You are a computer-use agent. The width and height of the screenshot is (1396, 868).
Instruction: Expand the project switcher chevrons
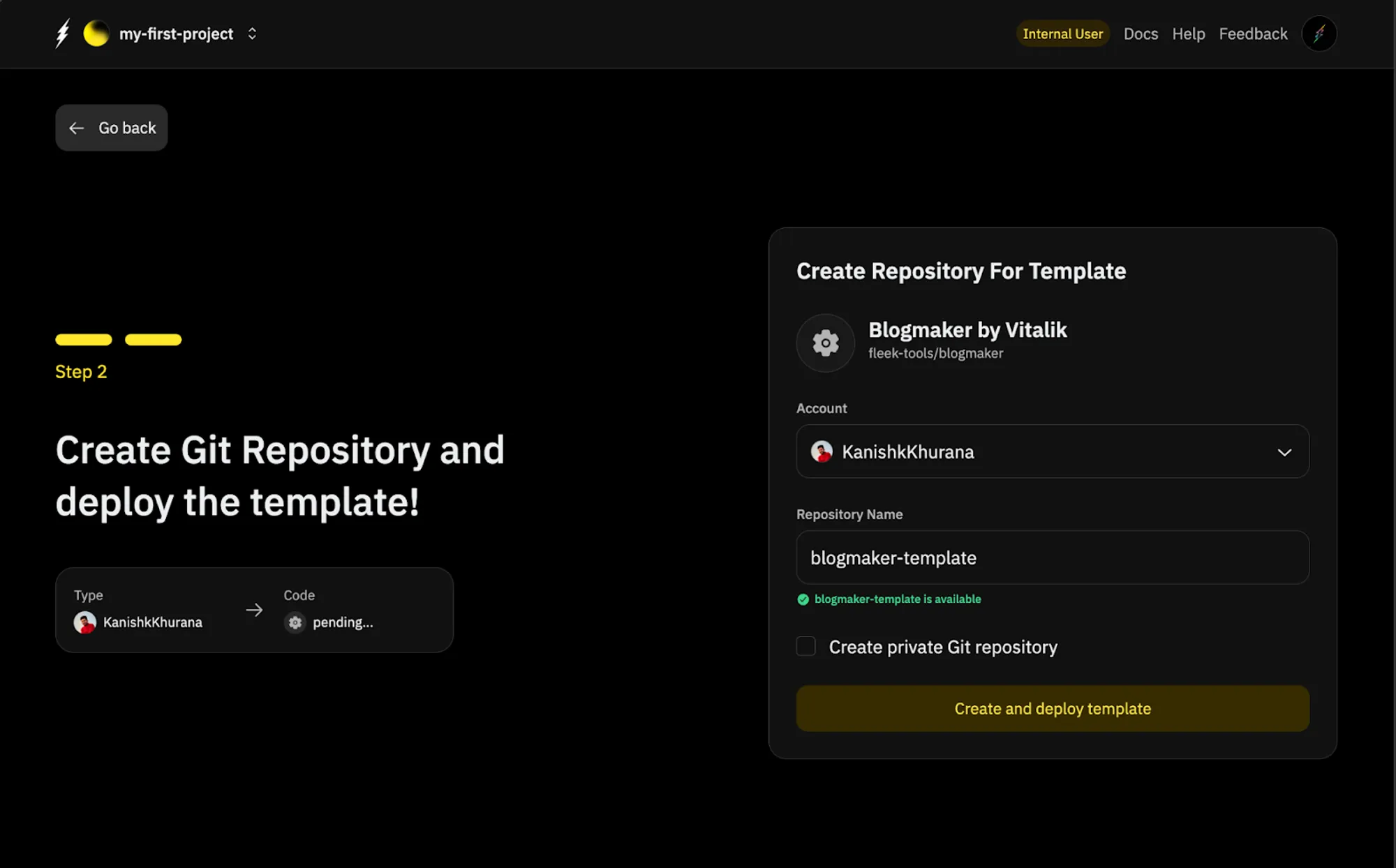click(252, 33)
